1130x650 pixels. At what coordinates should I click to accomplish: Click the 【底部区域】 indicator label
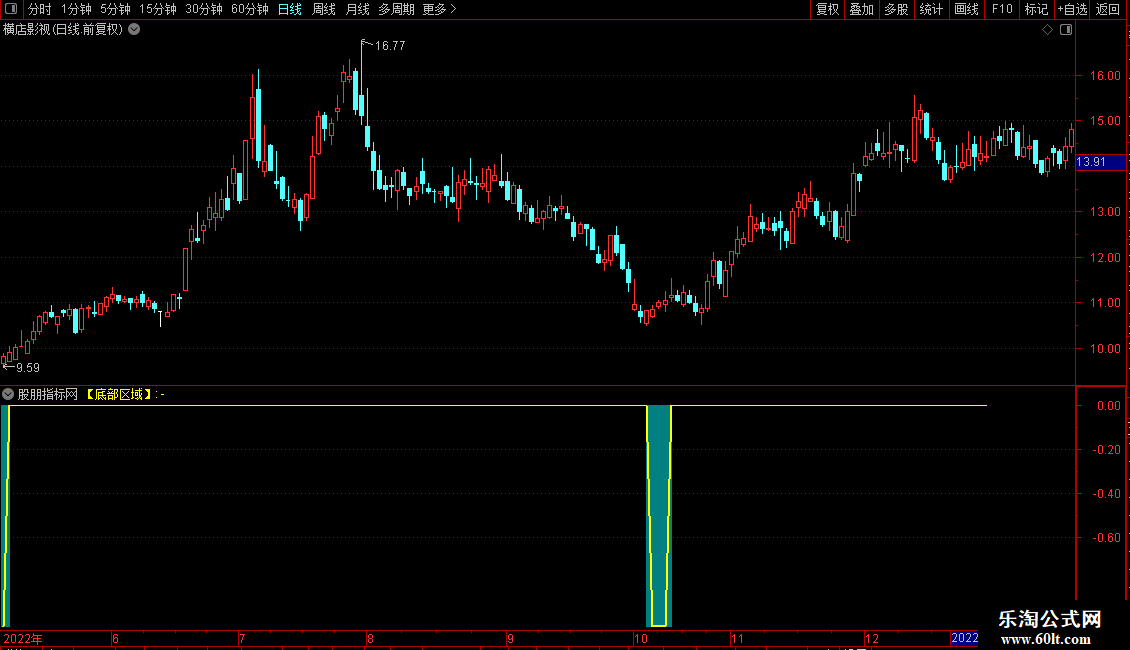[119, 394]
